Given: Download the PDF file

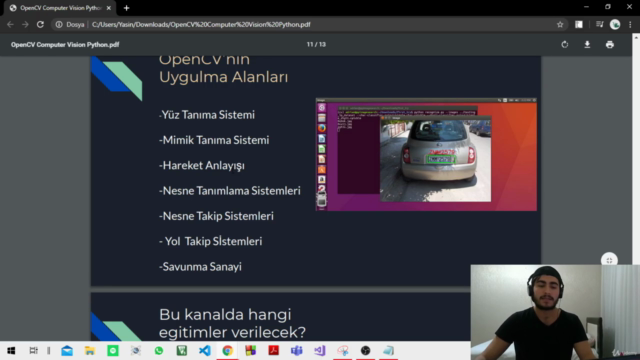Looking at the screenshot, I should 587,44.
